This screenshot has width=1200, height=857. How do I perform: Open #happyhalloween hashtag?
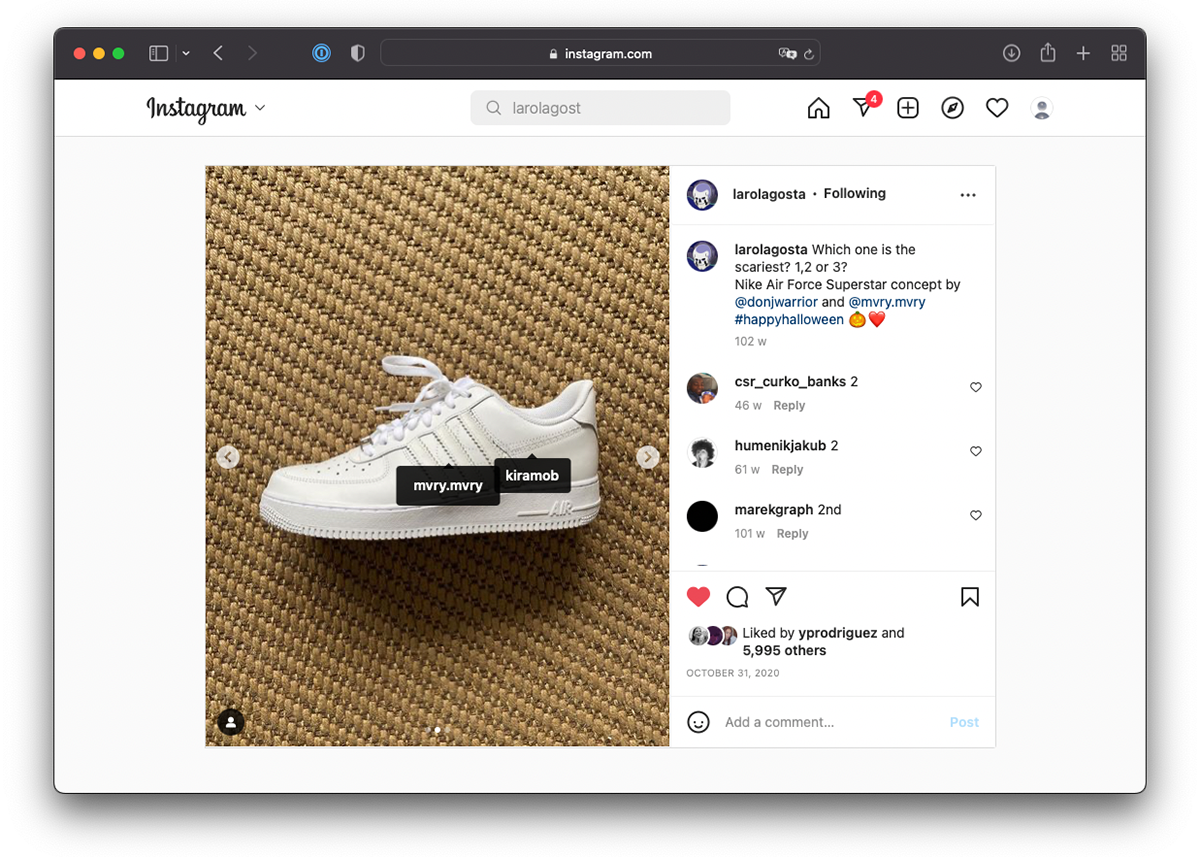pos(789,320)
